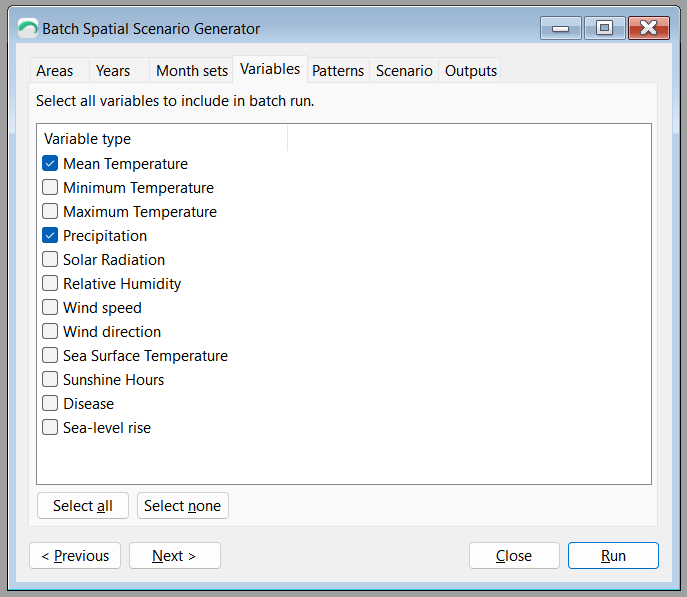Maximize the generator dialog window
This screenshot has width=687, height=597.
click(x=605, y=28)
